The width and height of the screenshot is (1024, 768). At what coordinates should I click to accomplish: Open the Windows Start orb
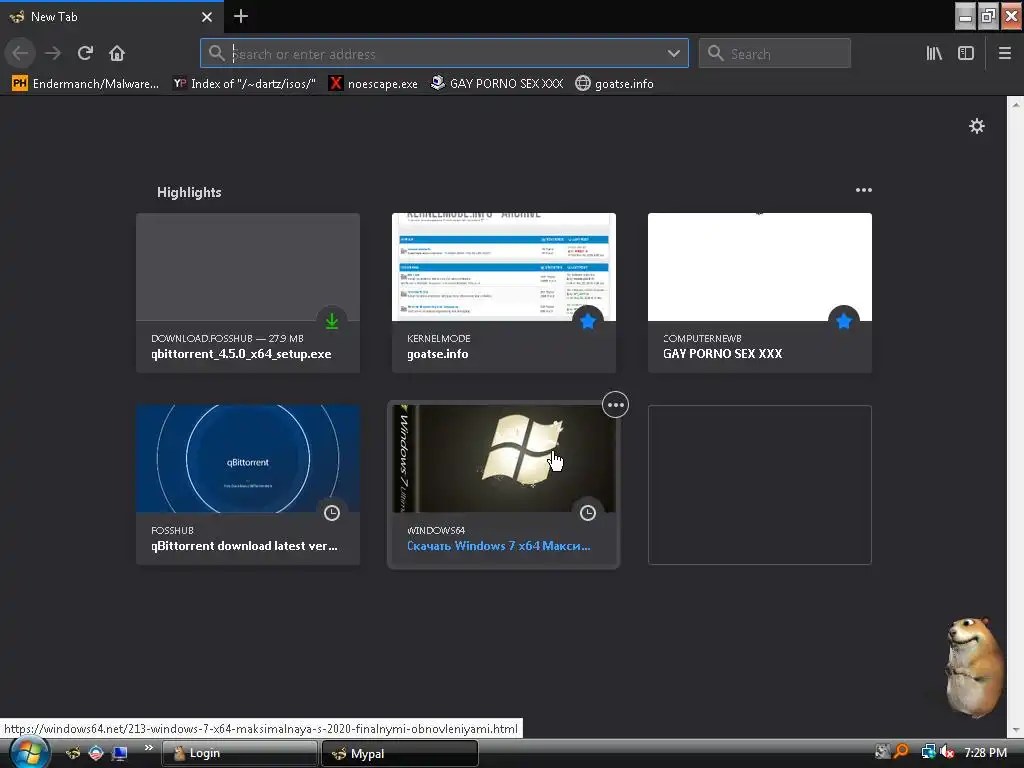point(29,753)
